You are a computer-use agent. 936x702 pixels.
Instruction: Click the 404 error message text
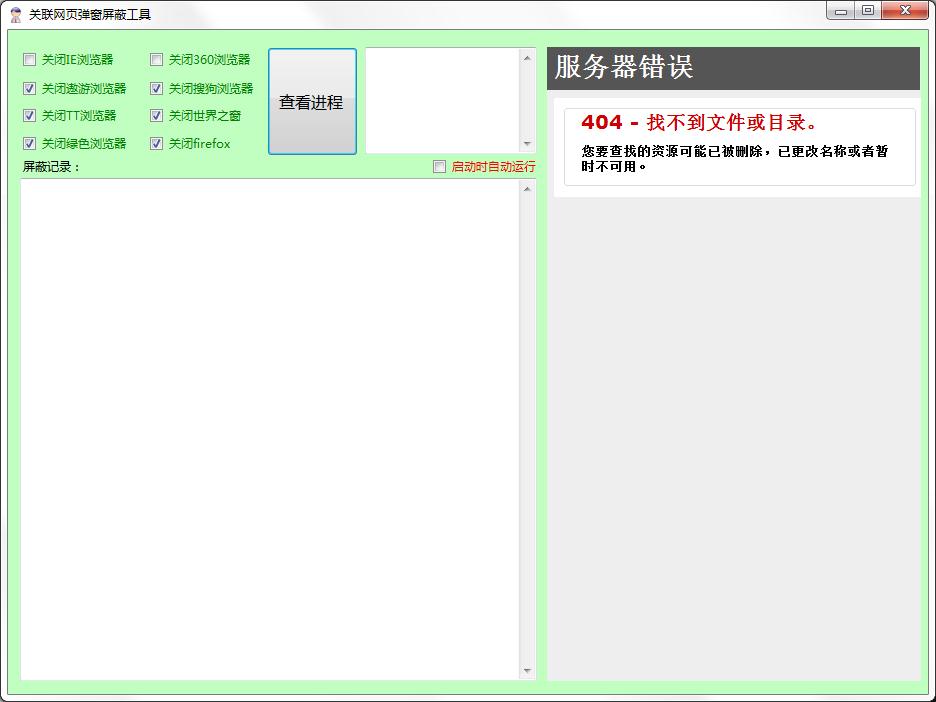point(700,123)
